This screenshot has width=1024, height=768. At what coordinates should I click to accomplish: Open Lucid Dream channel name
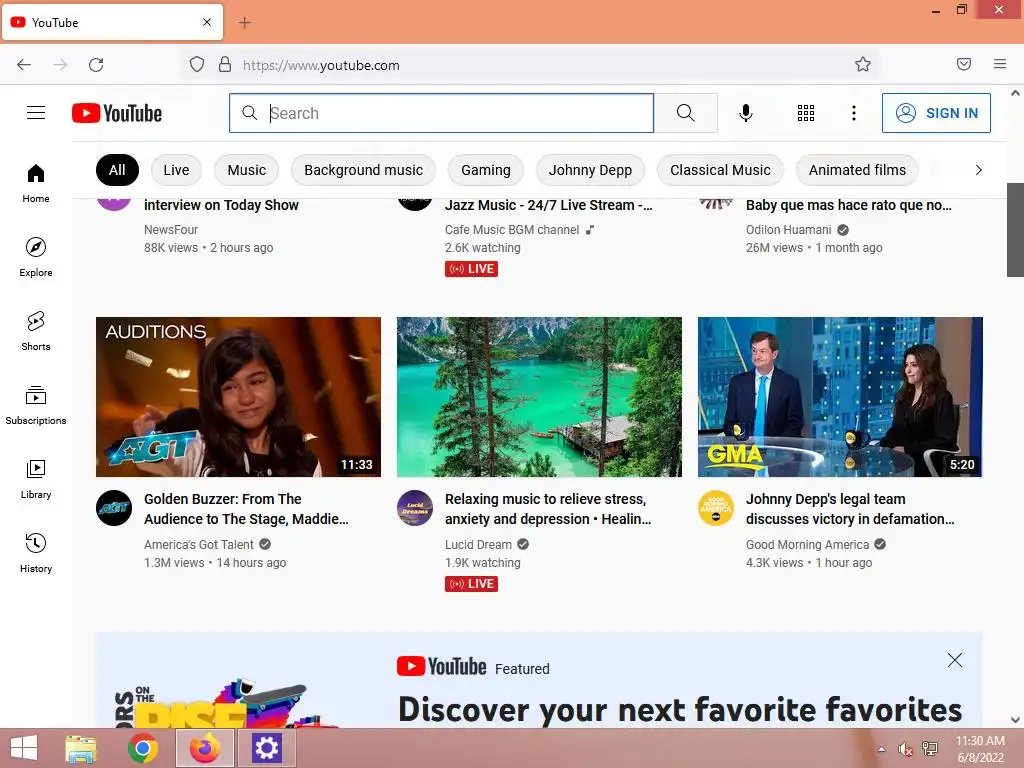[x=478, y=545]
